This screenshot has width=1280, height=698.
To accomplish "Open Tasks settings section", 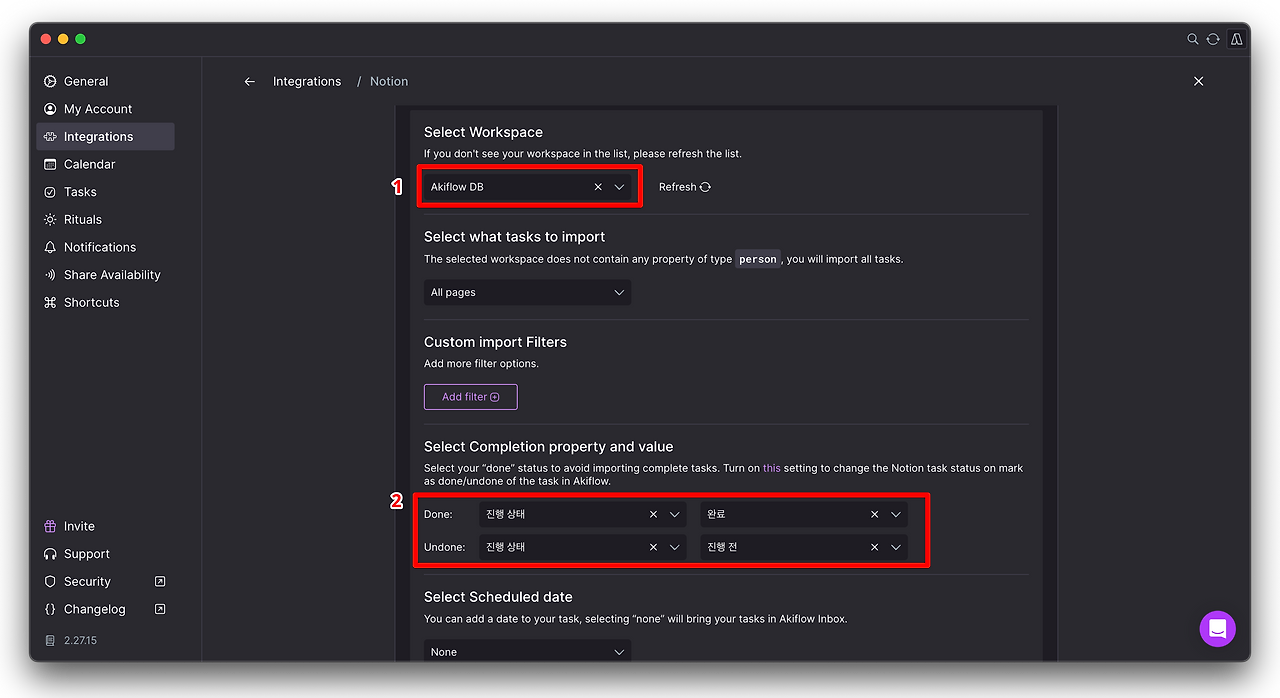I will click(105, 192).
